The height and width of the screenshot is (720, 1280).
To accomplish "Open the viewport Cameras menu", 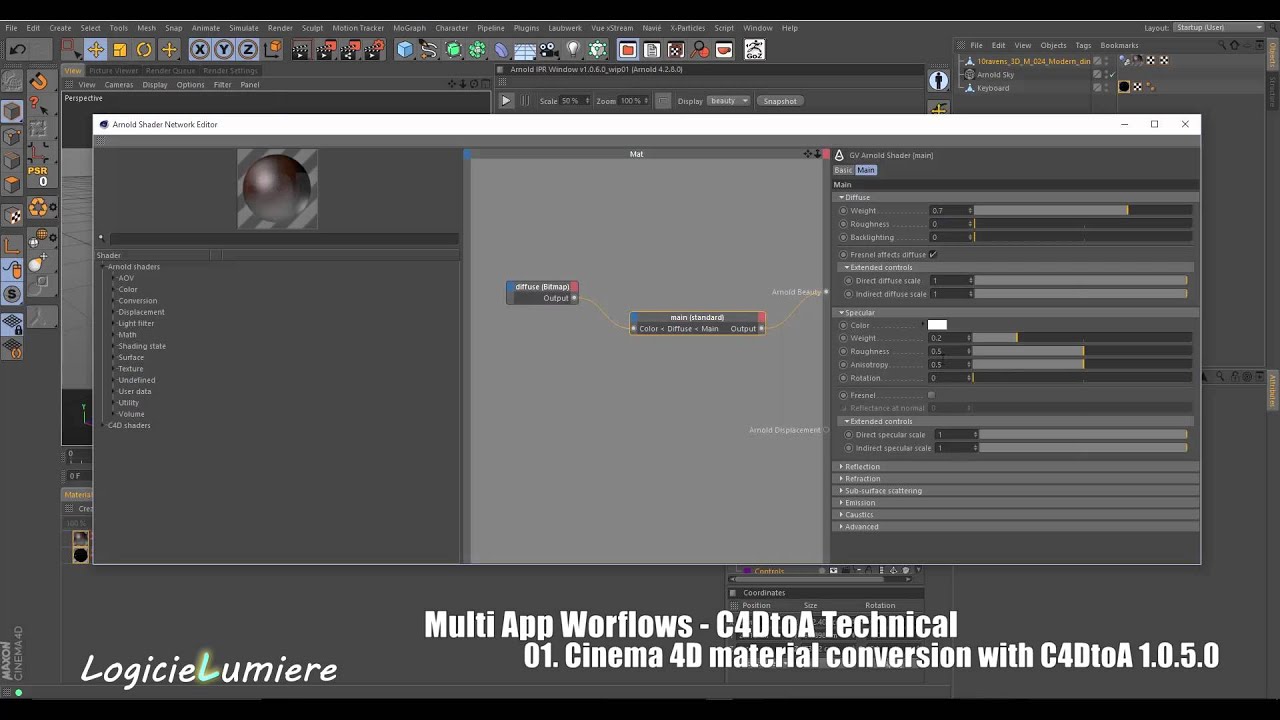I will pos(119,85).
